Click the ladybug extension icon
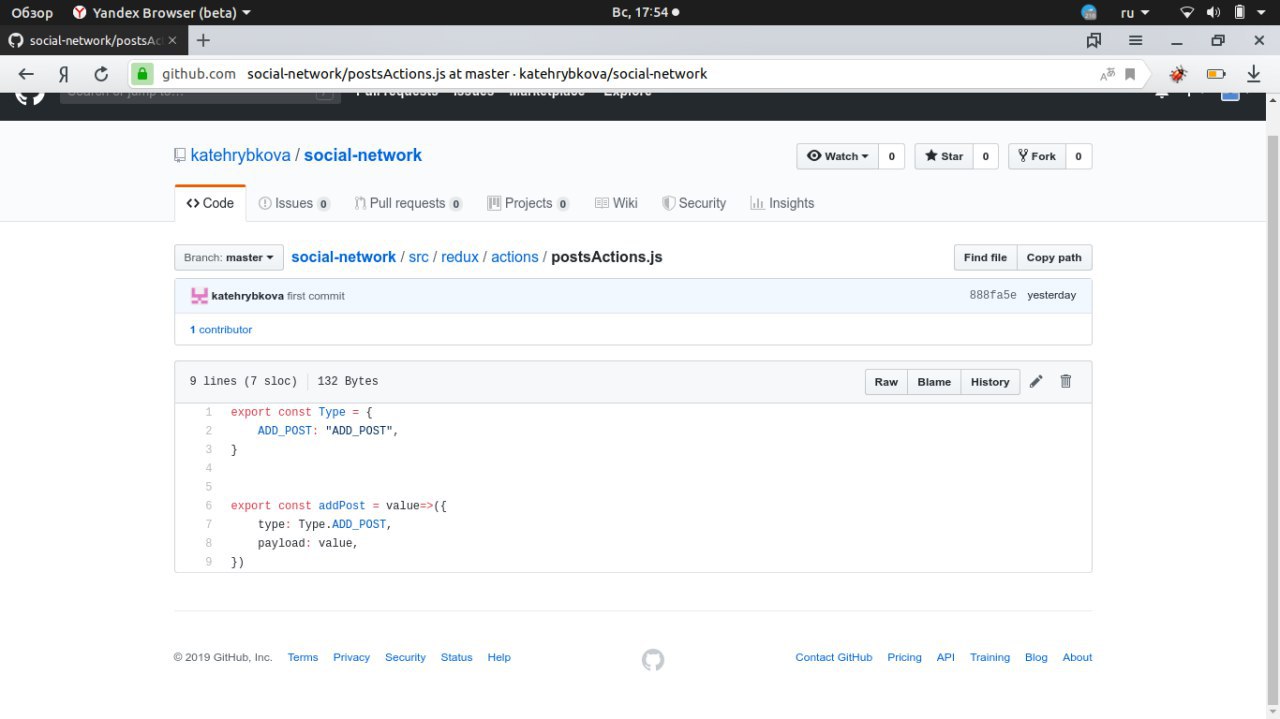 tap(1179, 74)
